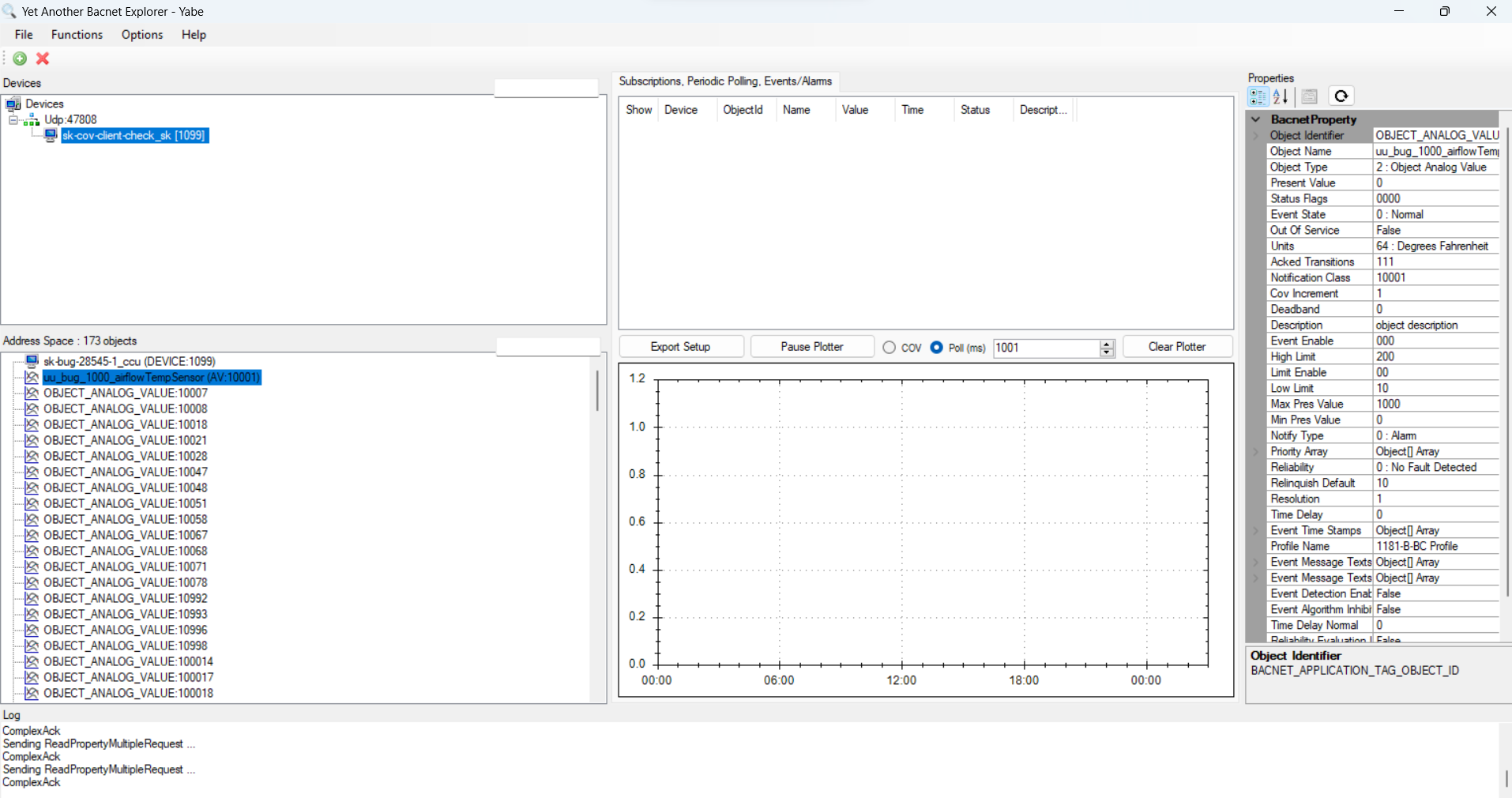Screen dimensions: 1512x798
Task: Click the green add device icon
Action: point(20,58)
